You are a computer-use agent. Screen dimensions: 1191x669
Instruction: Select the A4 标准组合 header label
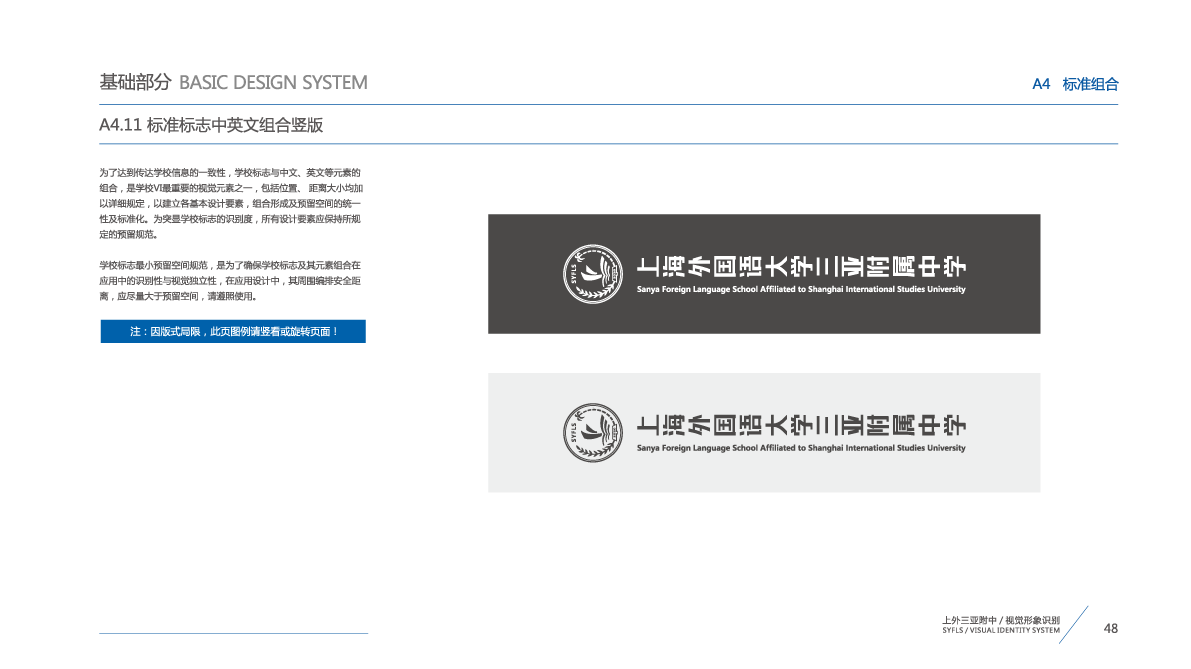point(1075,84)
